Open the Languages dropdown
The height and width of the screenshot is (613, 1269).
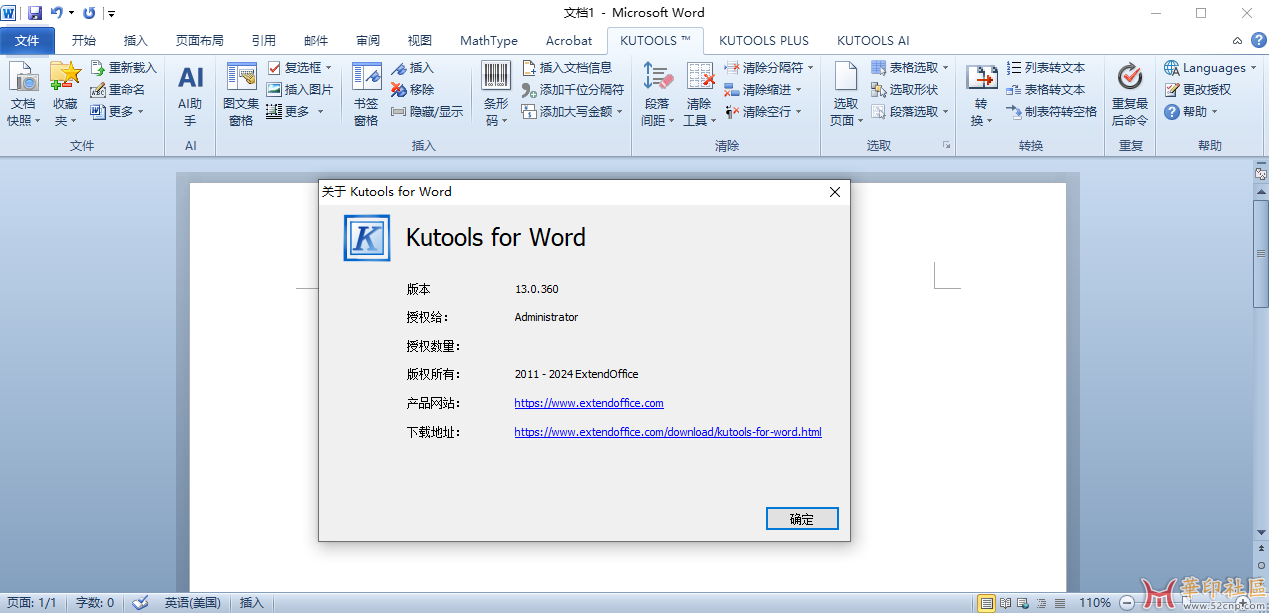coord(1210,68)
